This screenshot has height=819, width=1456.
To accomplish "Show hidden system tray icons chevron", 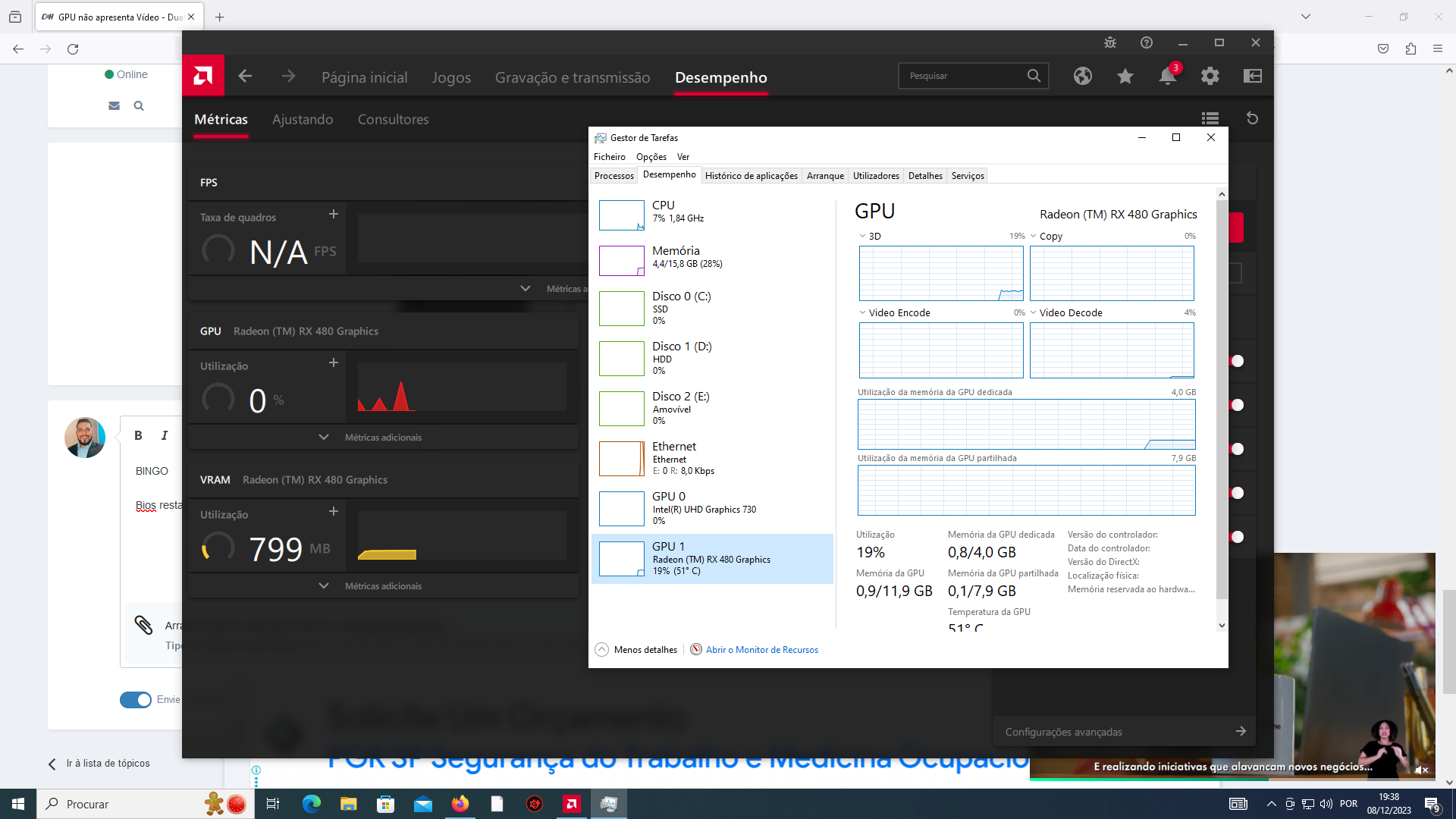I will 1271,804.
